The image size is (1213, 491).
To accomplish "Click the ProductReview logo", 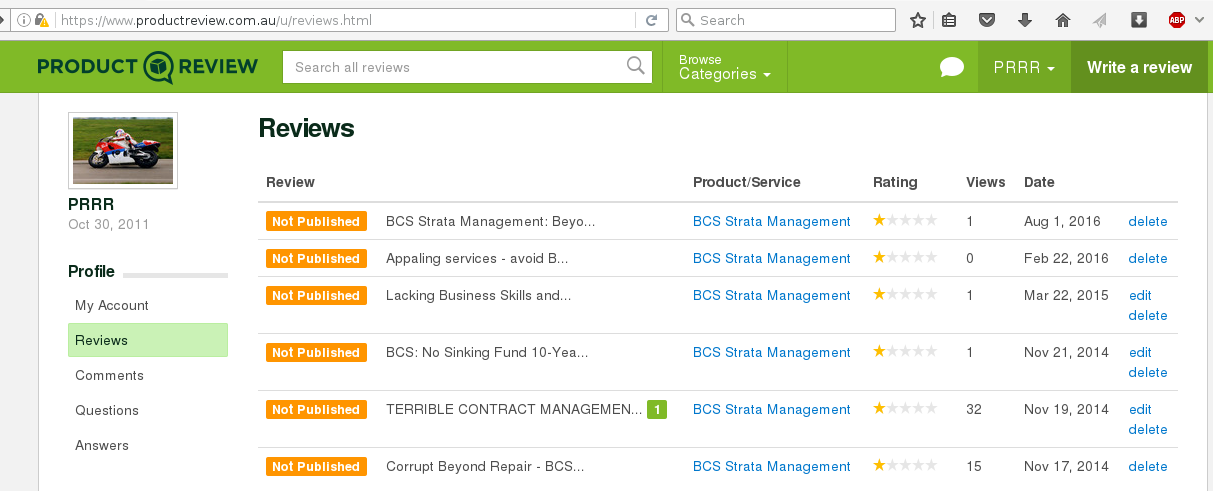I will coord(148,67).
